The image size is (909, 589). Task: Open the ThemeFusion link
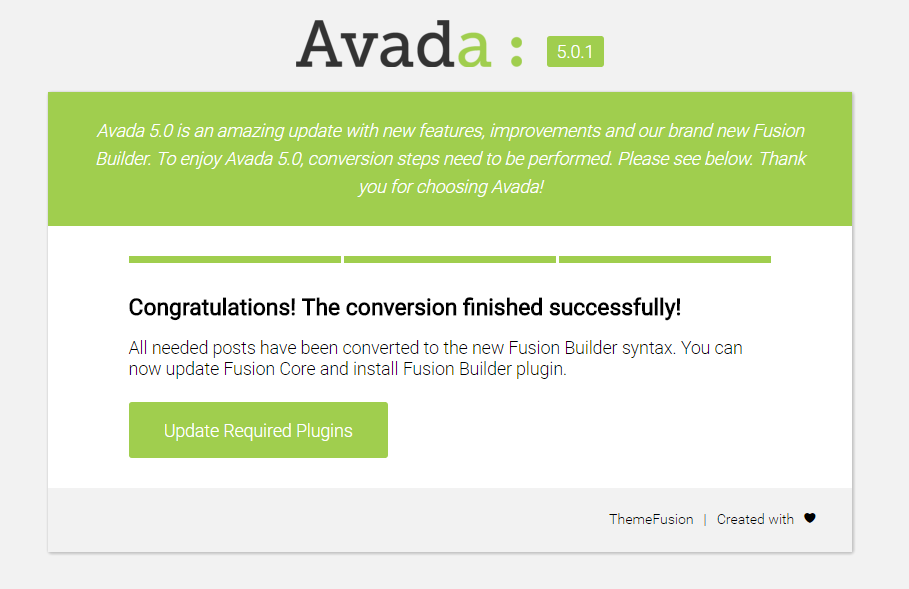[x=651, y=519]
